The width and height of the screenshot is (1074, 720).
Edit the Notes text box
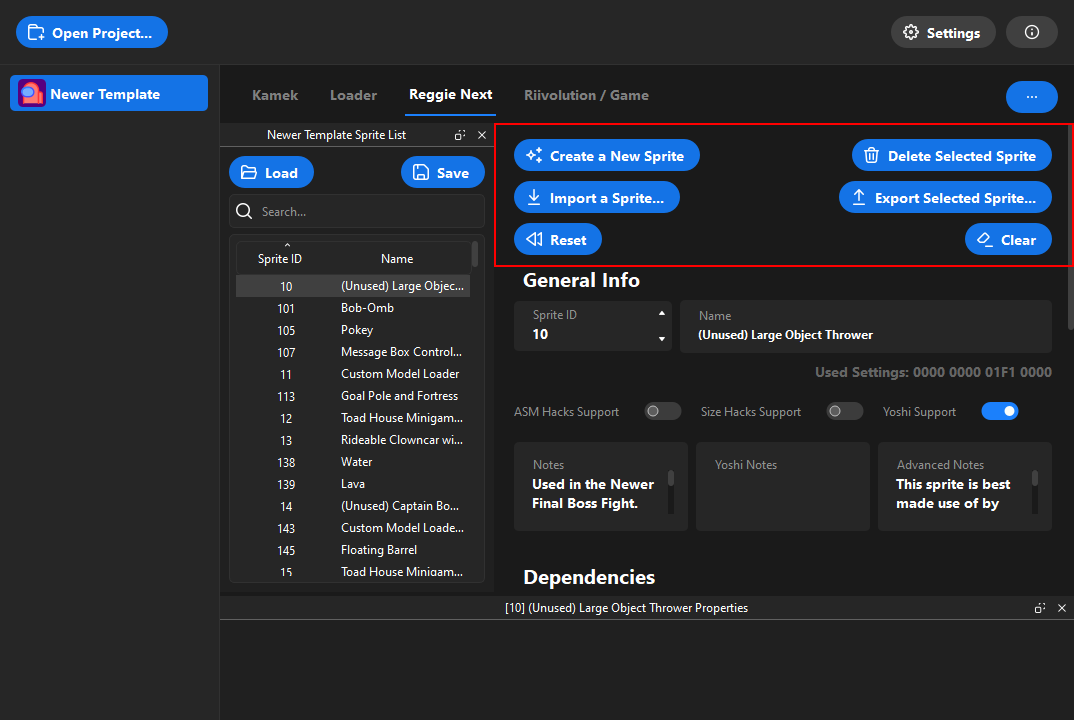click(601, 486)
